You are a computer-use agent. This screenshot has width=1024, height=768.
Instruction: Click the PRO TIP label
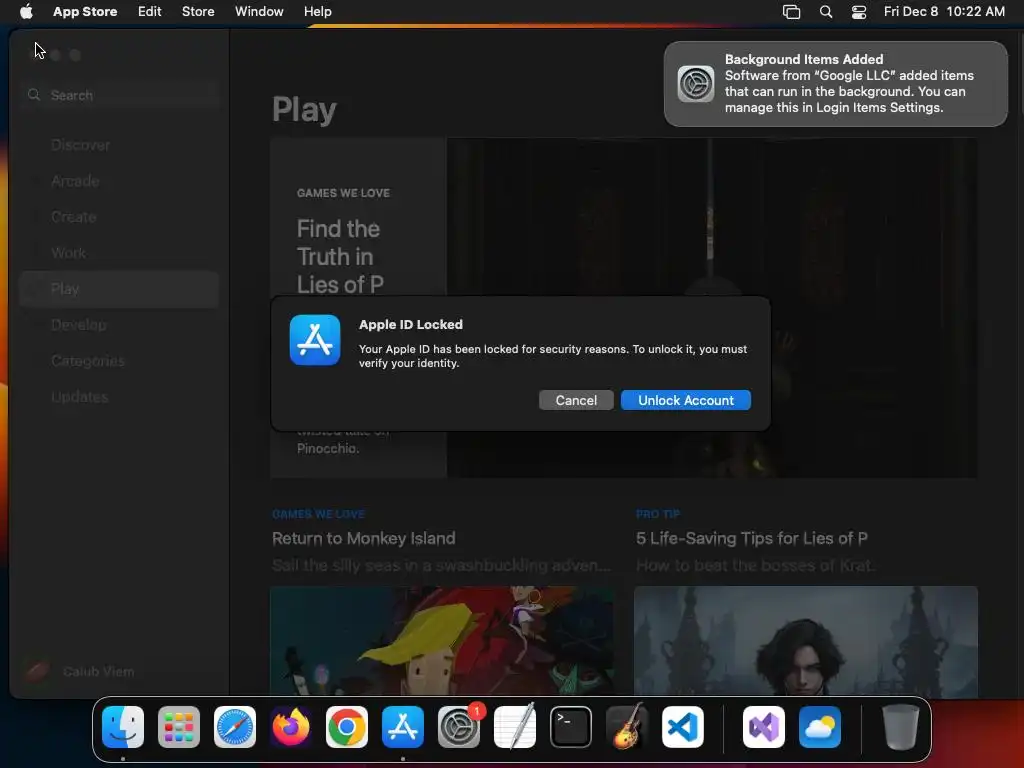pos(658,514)
